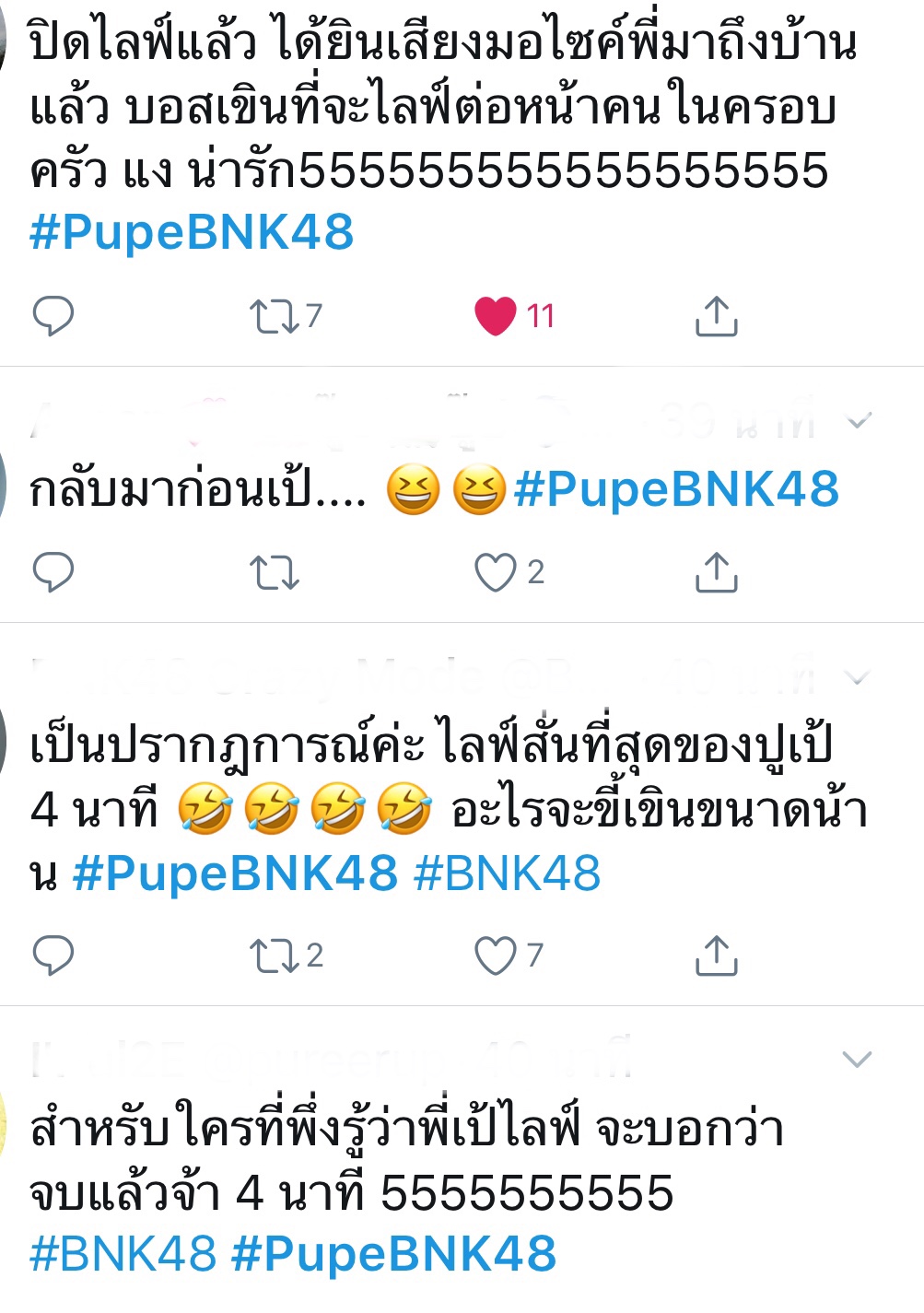Unlike the first tweet with 11 likes

pos(496,316)
